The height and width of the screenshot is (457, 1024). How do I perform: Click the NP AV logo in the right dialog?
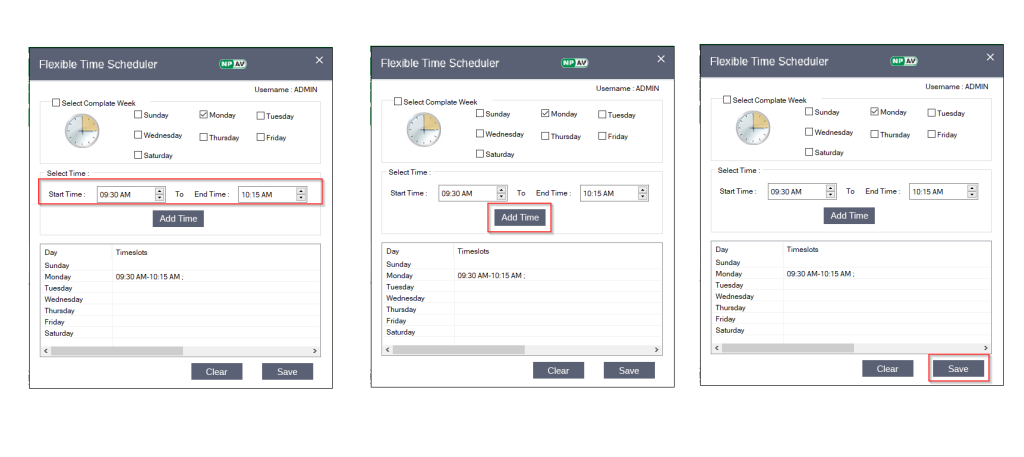pos(904,61)
